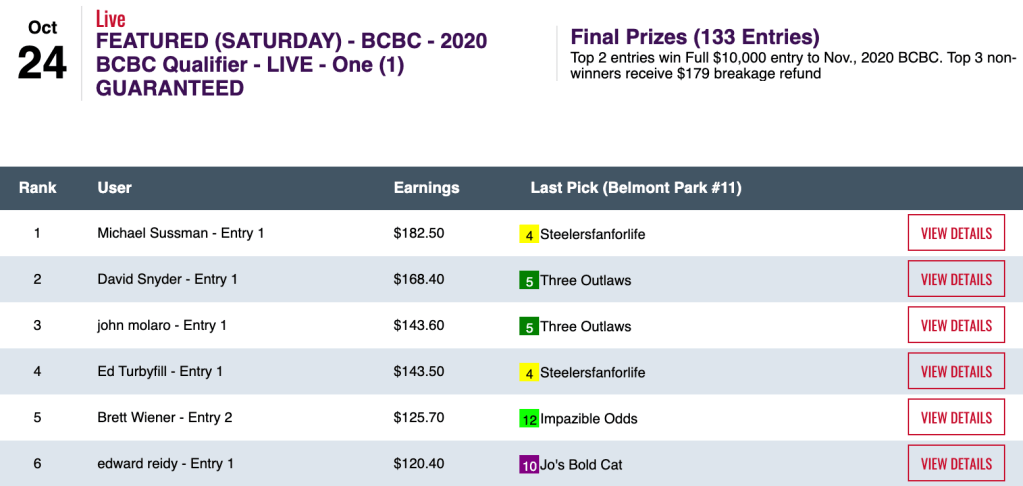Click the Final Prizes (133 Entries) heading
Viewport: 1023px width, 486px height.
[x=694, y=37]
